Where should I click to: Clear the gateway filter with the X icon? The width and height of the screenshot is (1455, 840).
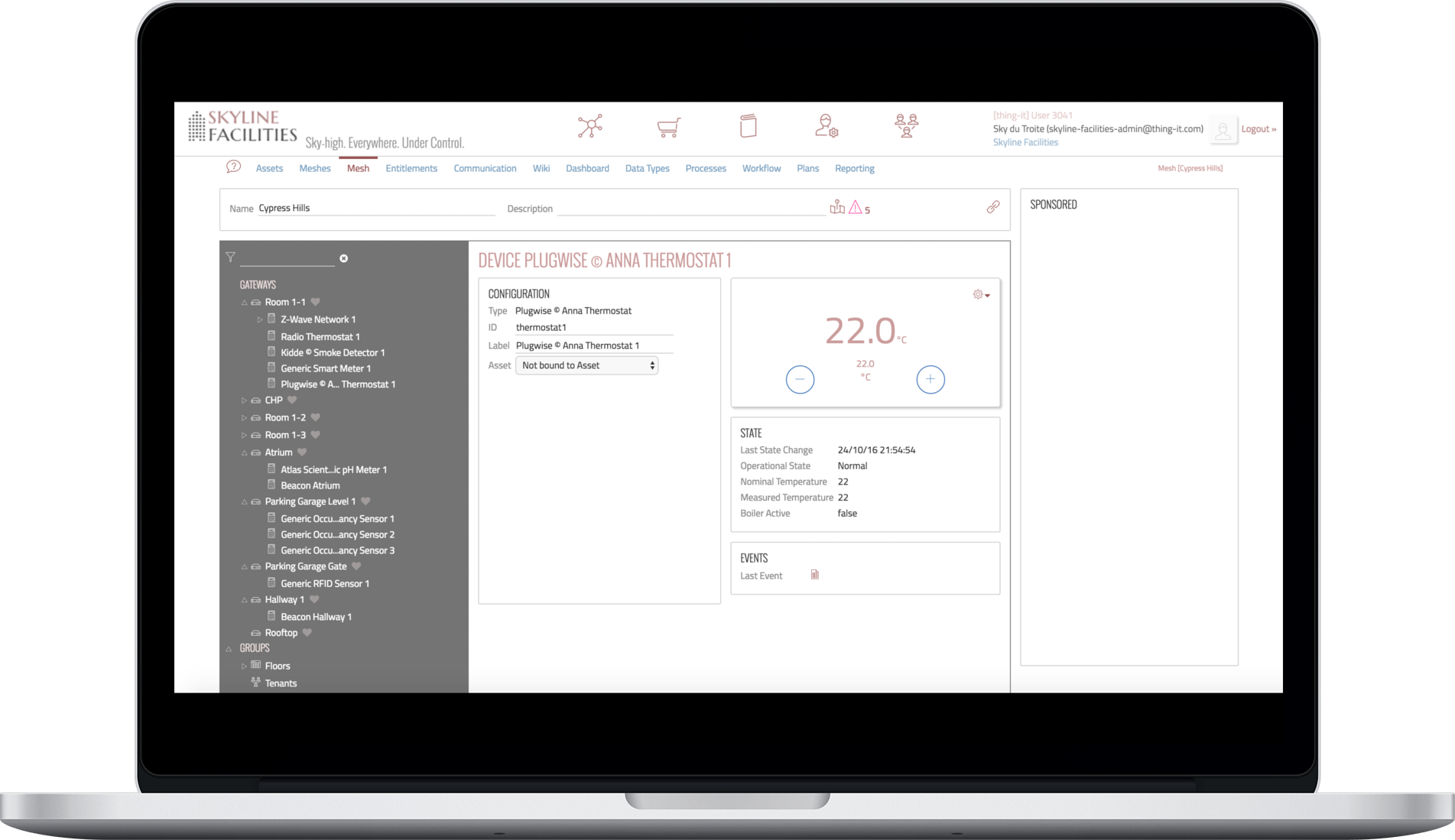tap(343, 258)
